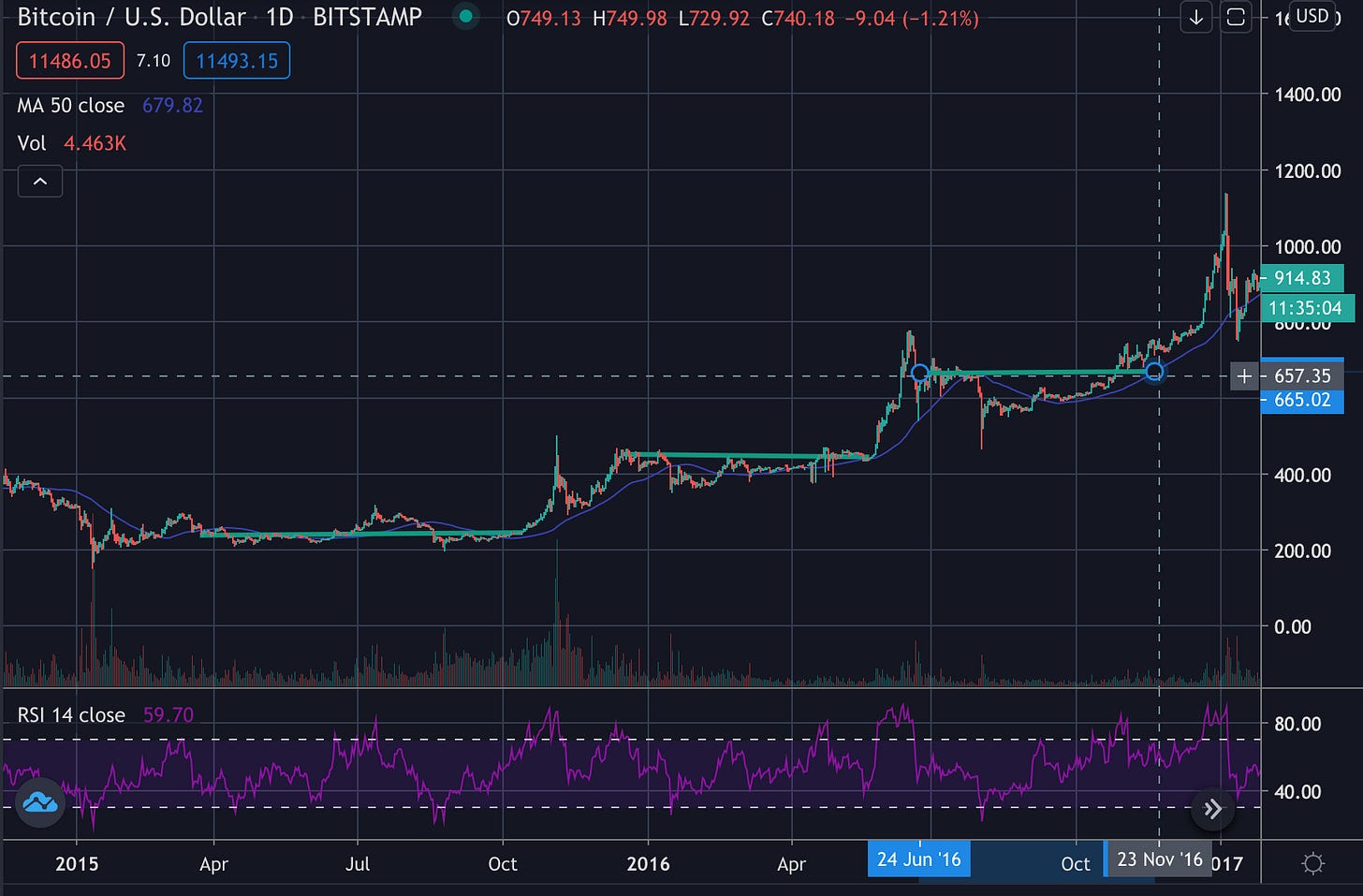
Task: Select the RSI 14 close indicator legend
Action: 71,714
